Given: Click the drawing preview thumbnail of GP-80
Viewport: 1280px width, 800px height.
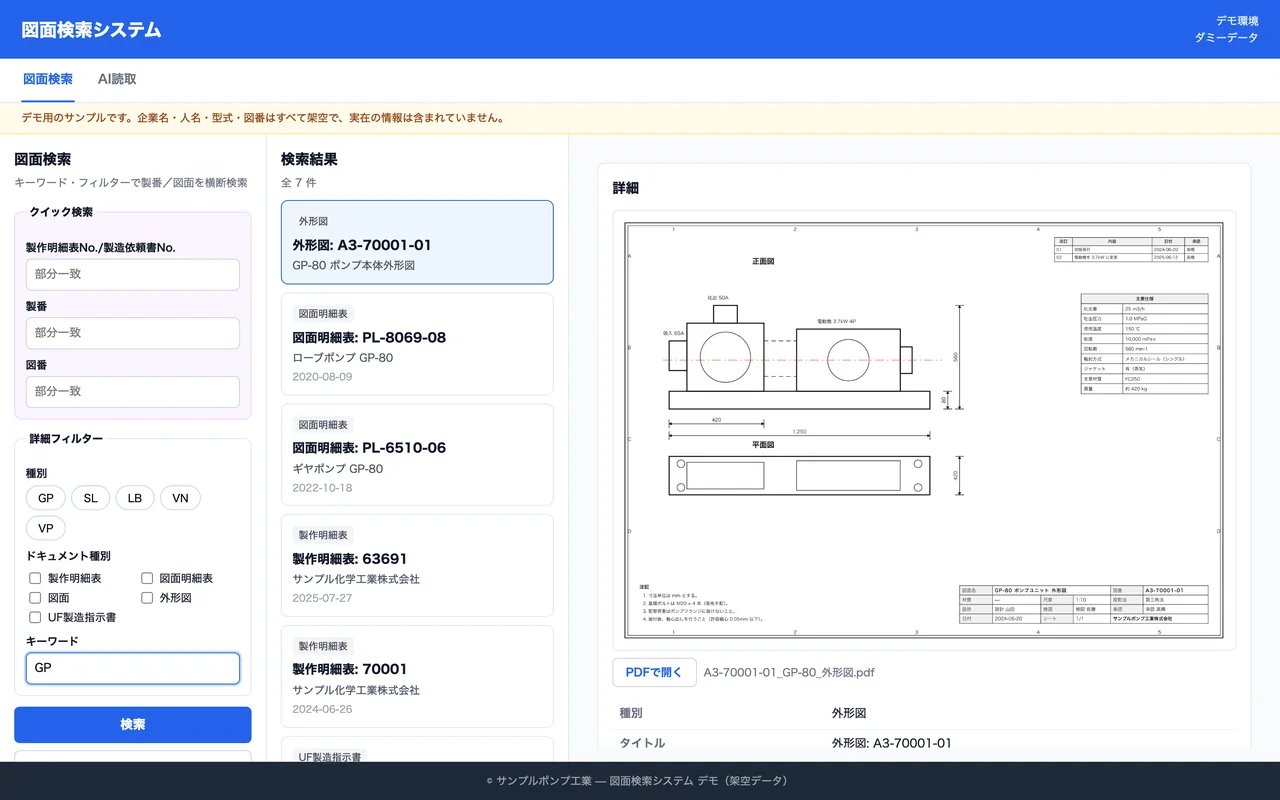Looking at the screenshot, I should (x=924, y=430).
